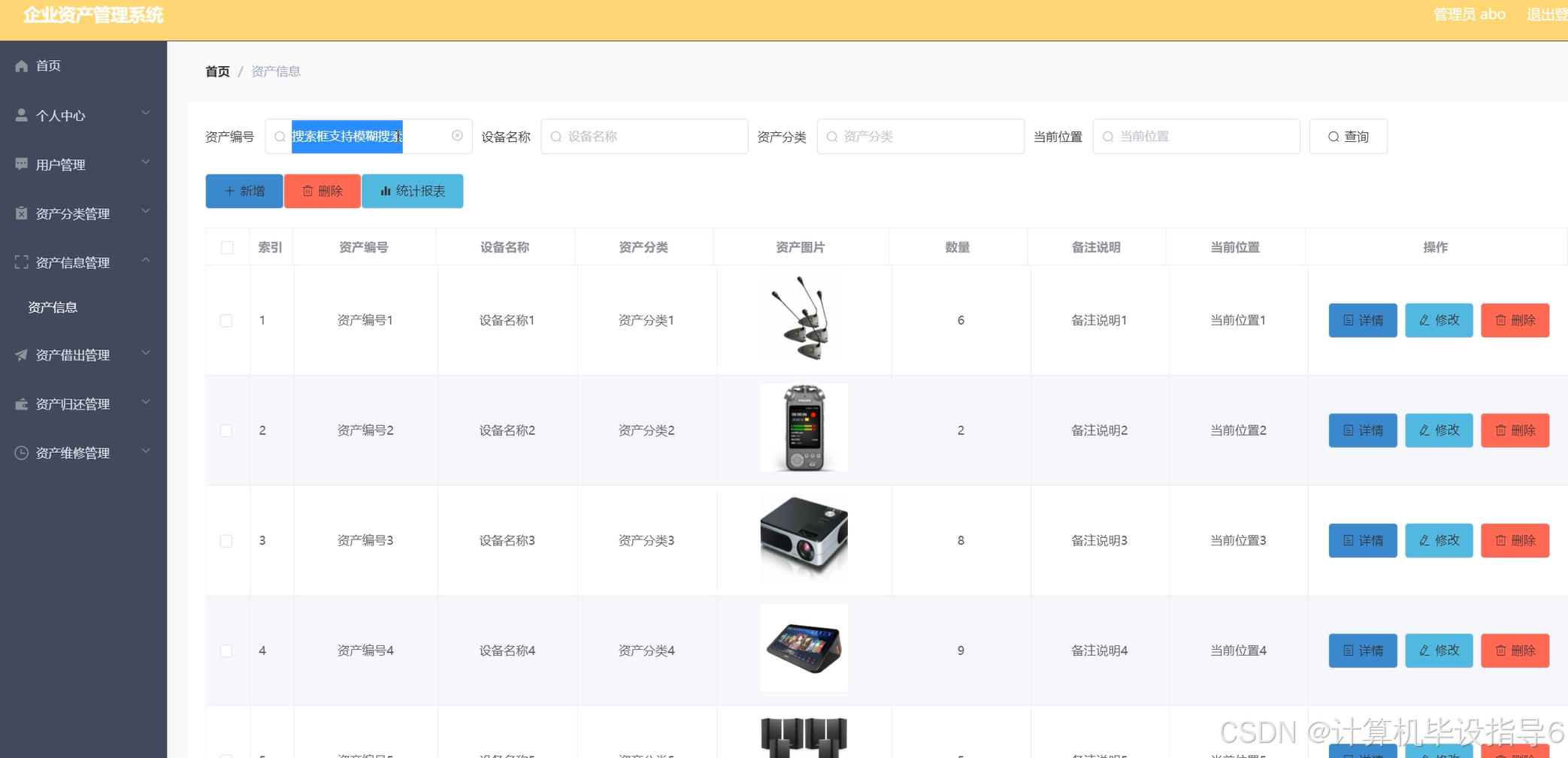
Task: Click 修改 for row 资产编号4
Action: coord(1439,651)
